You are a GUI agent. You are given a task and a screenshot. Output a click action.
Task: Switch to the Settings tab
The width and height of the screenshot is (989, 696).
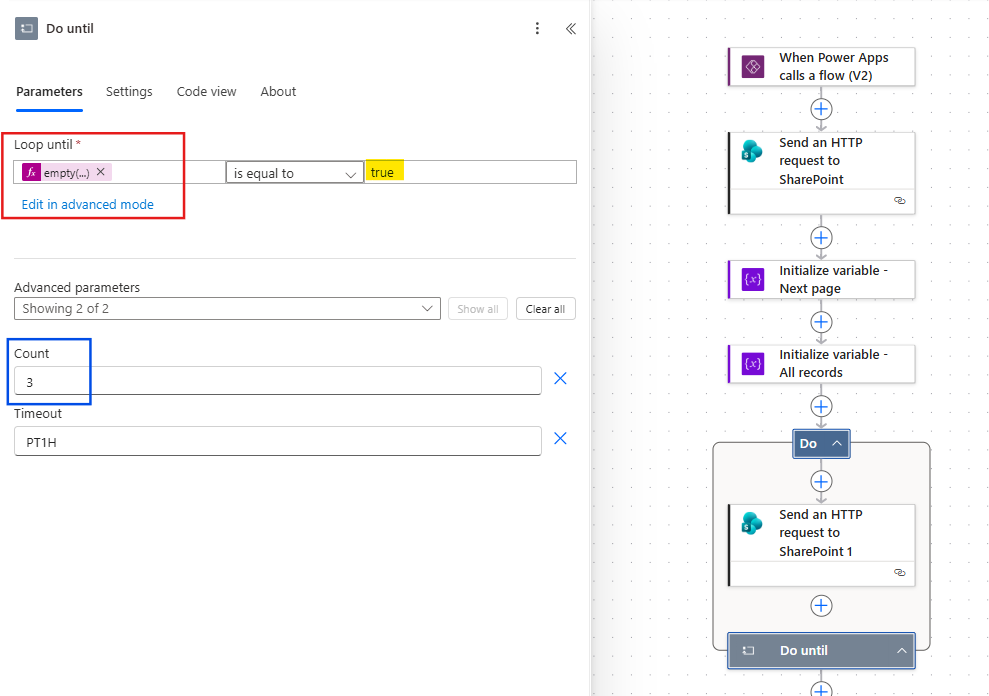(129, 92)
